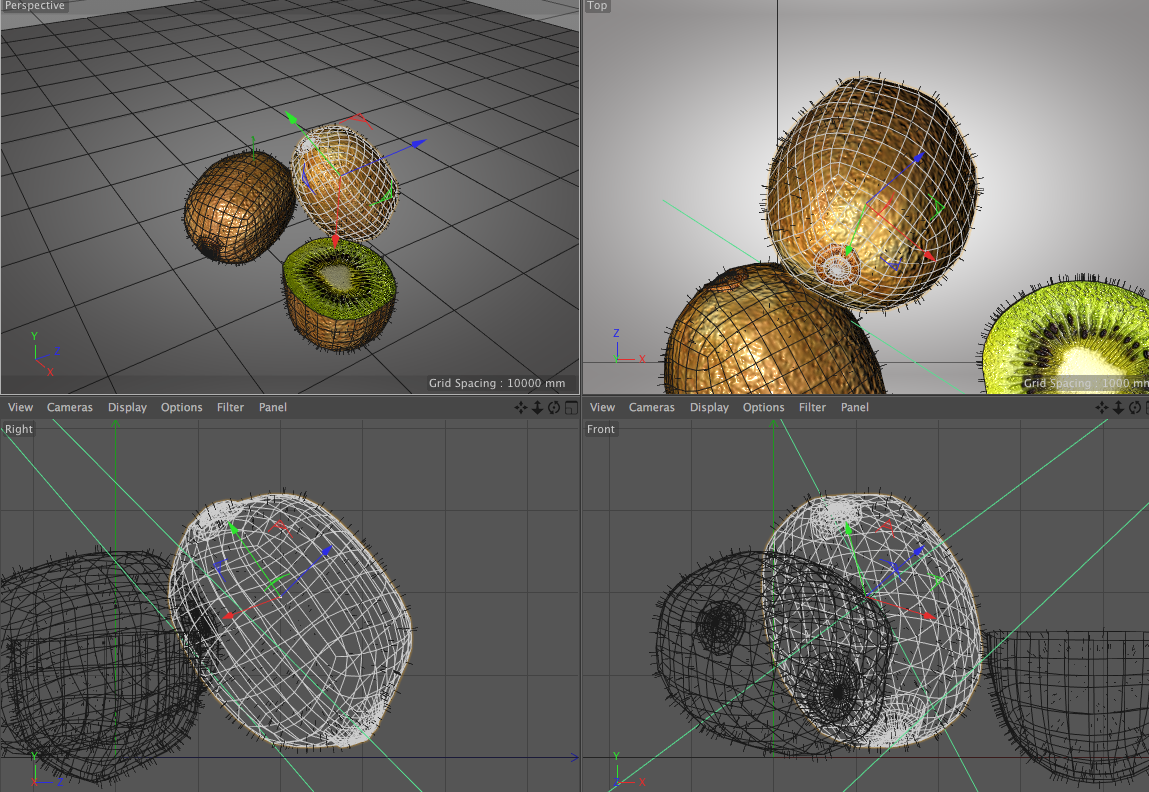Open the Display menu in Front viewport
1149x792 pixels.
(709, 407)
